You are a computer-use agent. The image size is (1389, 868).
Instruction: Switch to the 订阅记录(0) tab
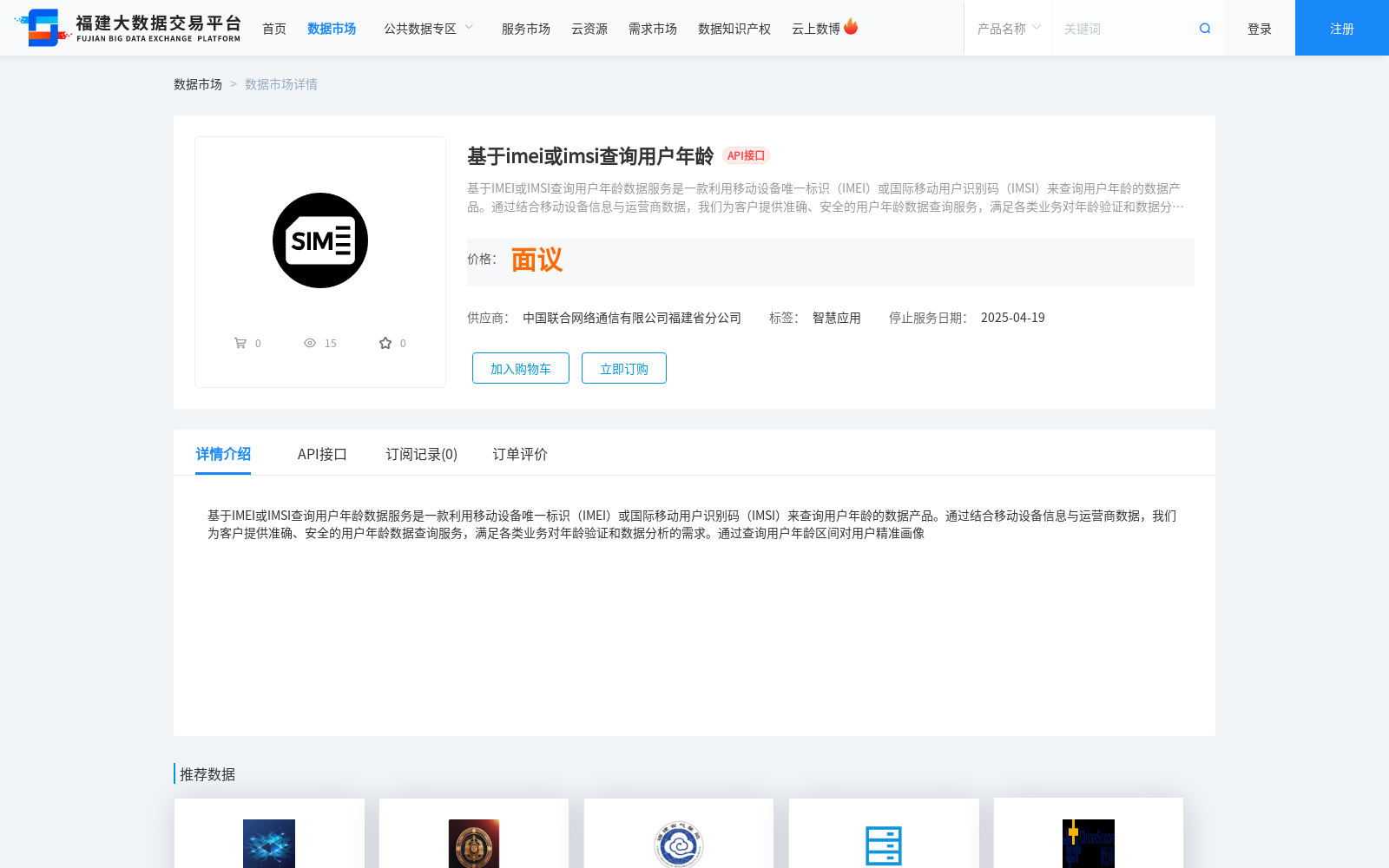(422, 454)
